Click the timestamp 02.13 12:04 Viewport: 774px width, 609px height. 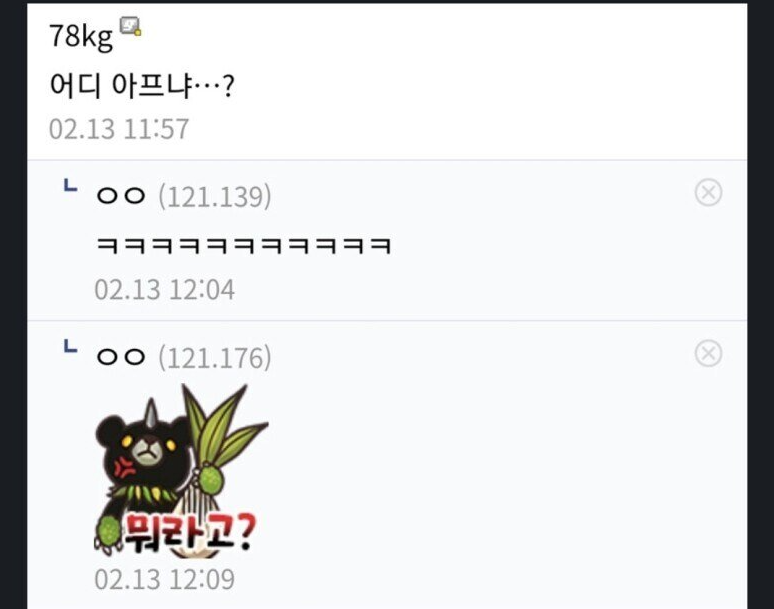(164, 290)
